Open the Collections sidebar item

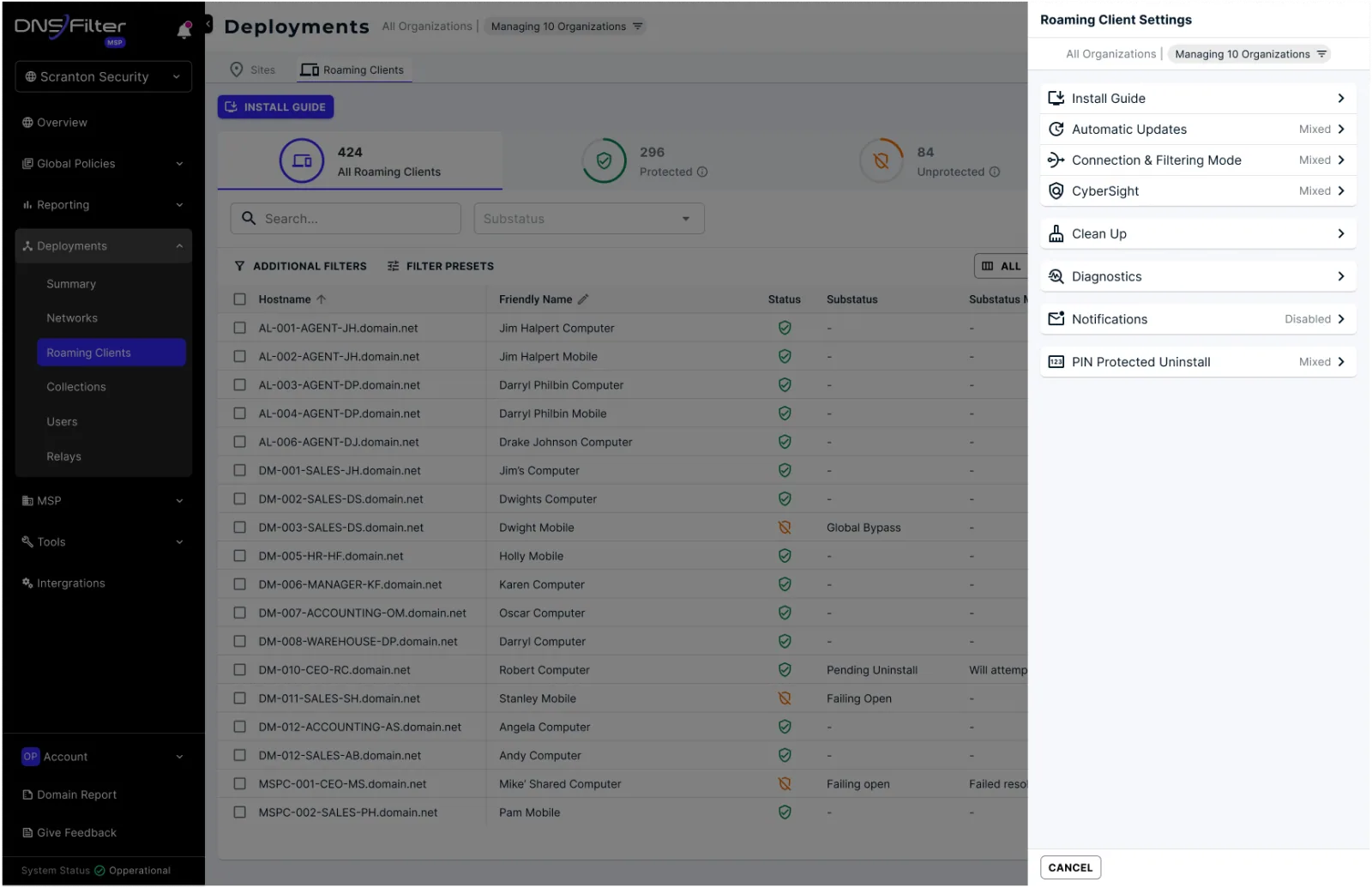76,387
